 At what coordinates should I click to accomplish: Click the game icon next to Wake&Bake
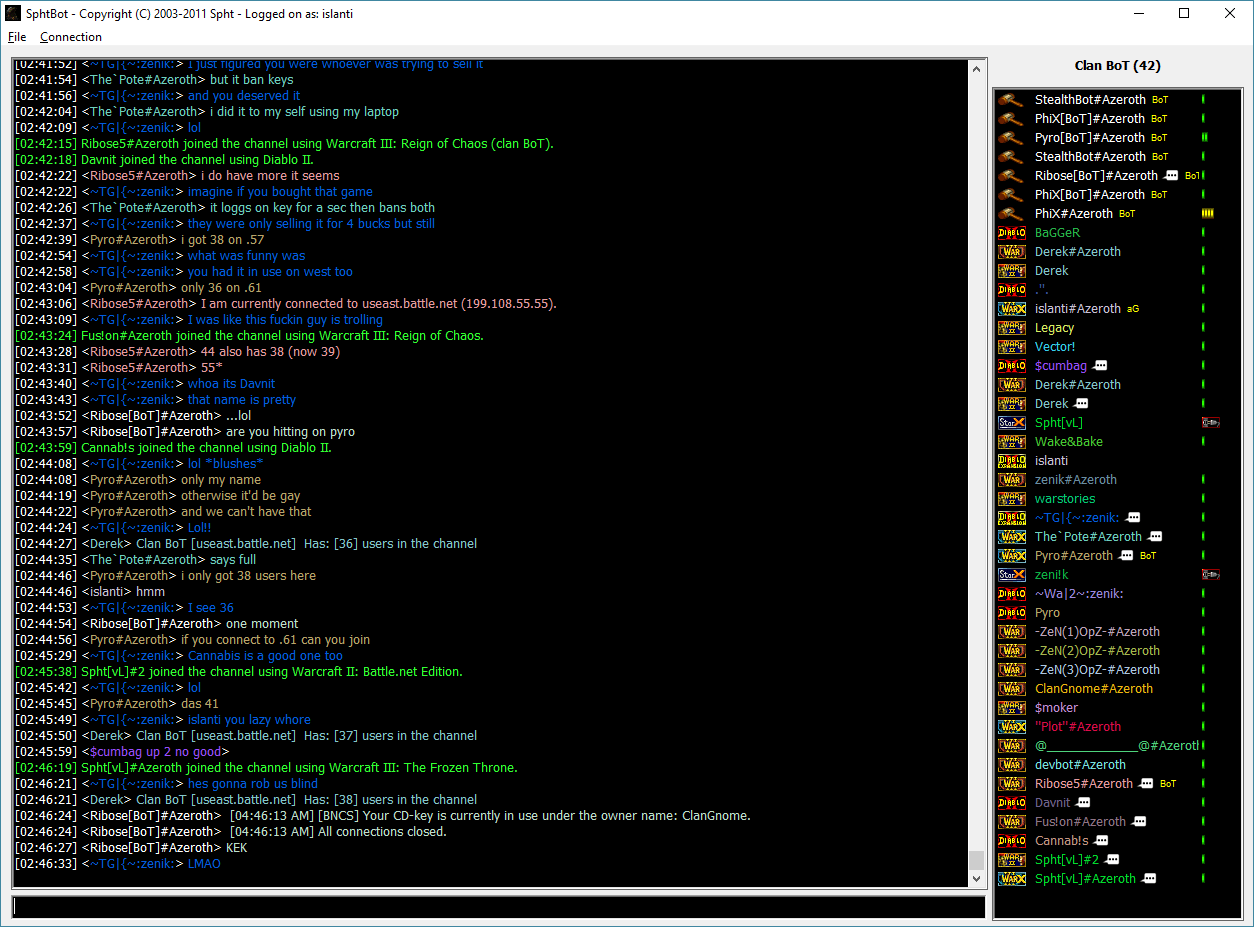(x=1012, y=441)
